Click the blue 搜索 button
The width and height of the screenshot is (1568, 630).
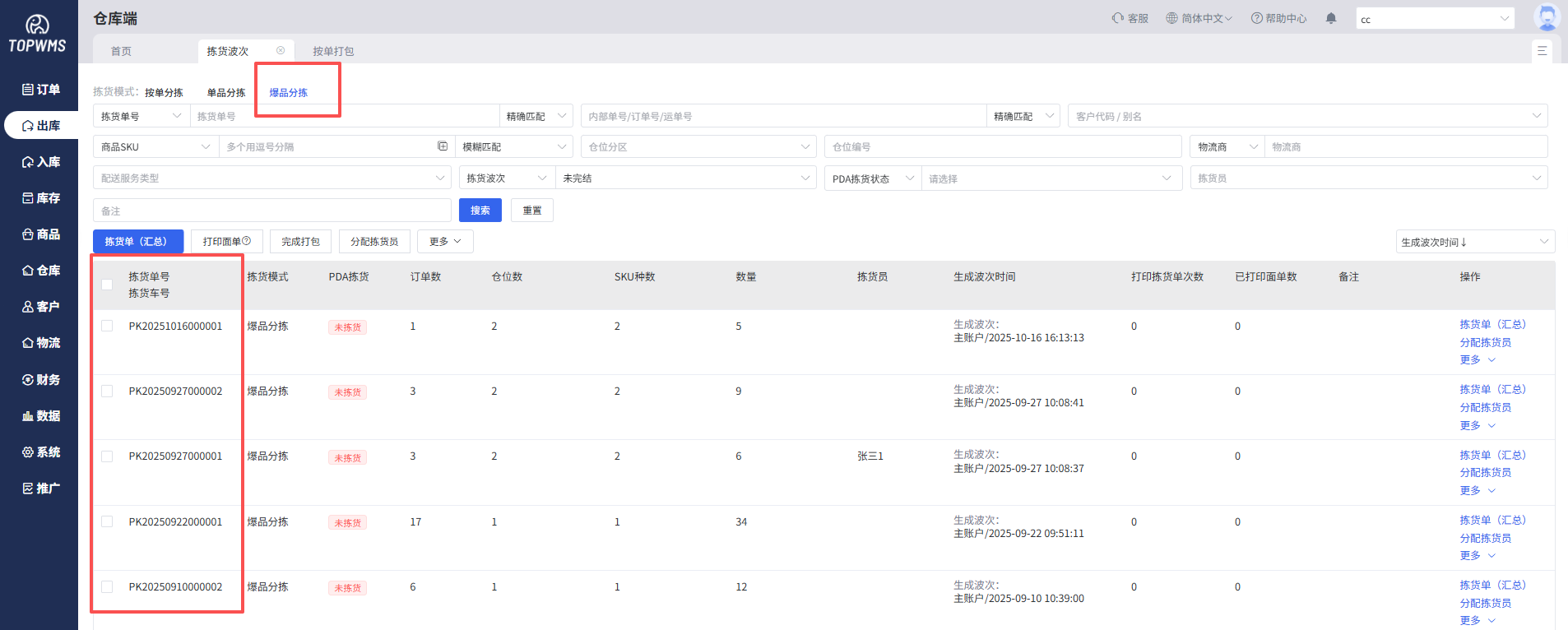(480, 211)
